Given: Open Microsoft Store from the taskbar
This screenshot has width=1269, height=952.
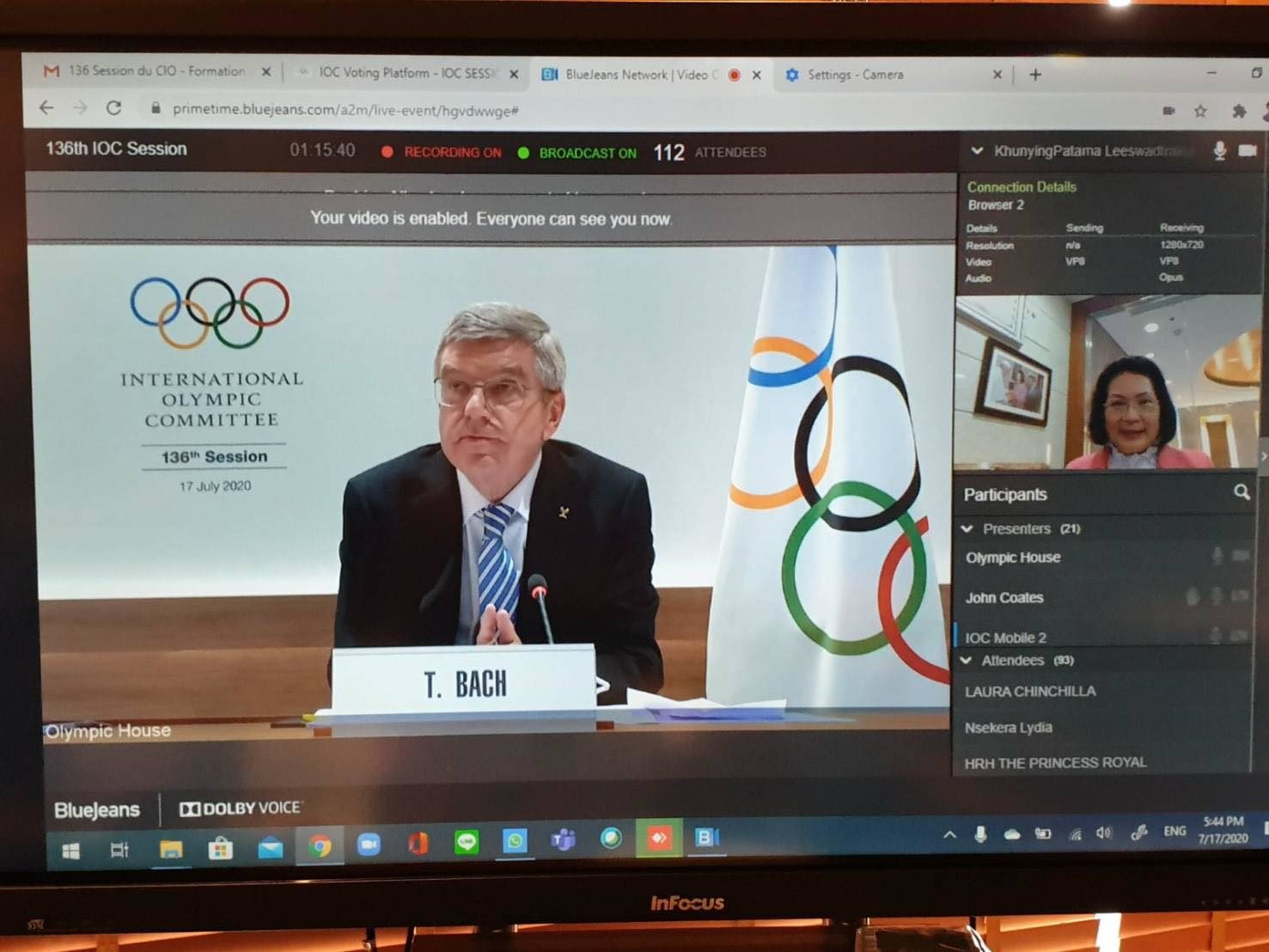Looking at the screenshot, I should 221,849.
